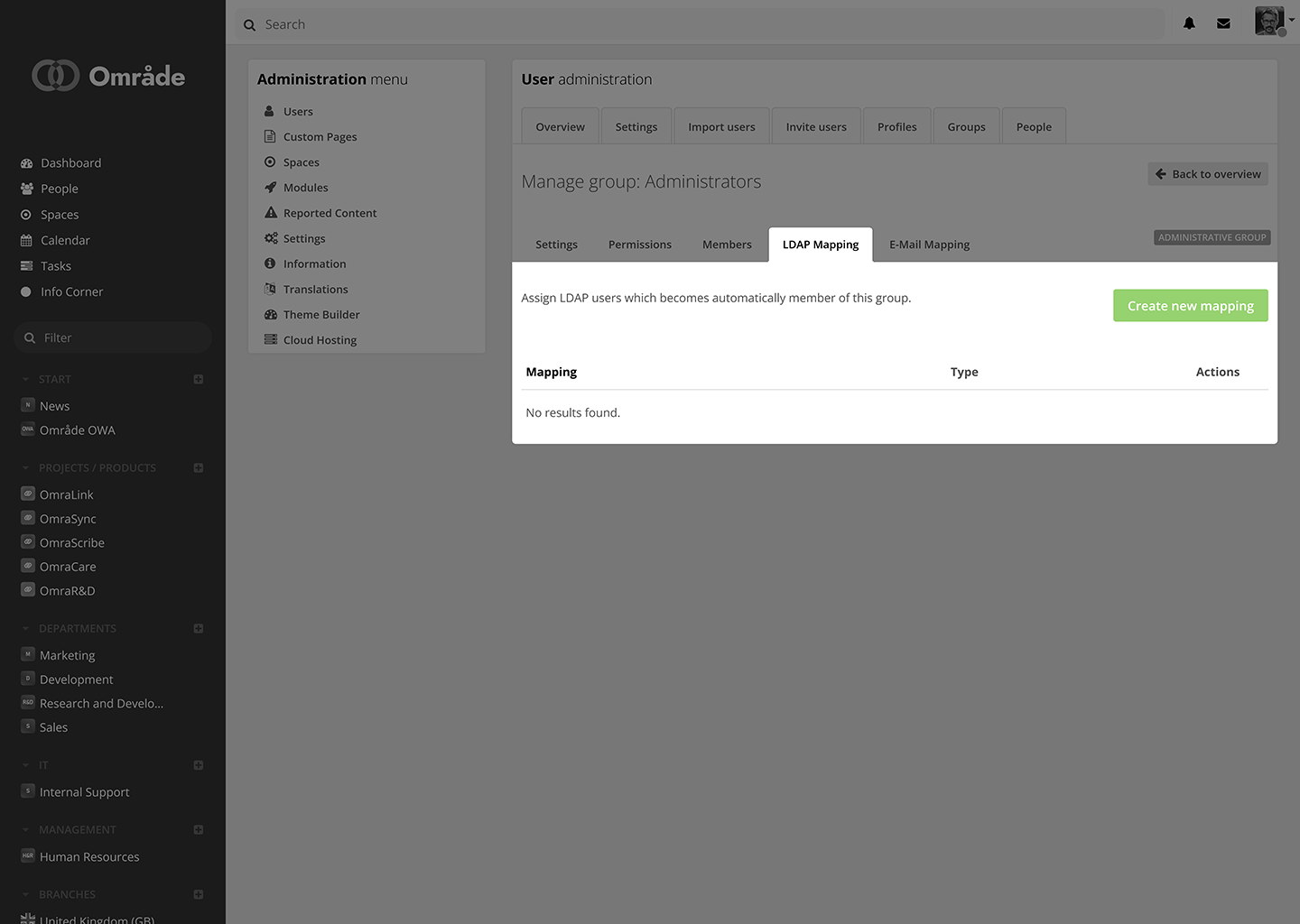Go to the Dashboard

70,162
